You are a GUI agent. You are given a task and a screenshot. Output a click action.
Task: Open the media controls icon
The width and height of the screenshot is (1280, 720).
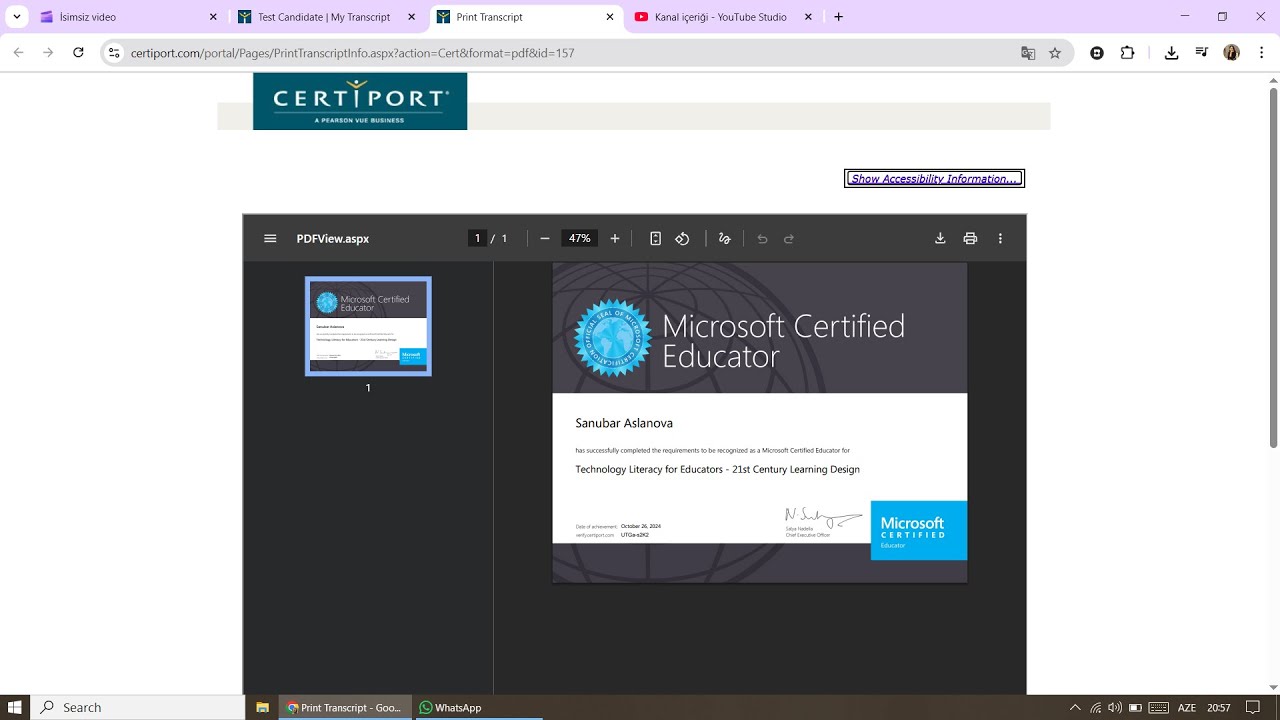click(1202, 53)
